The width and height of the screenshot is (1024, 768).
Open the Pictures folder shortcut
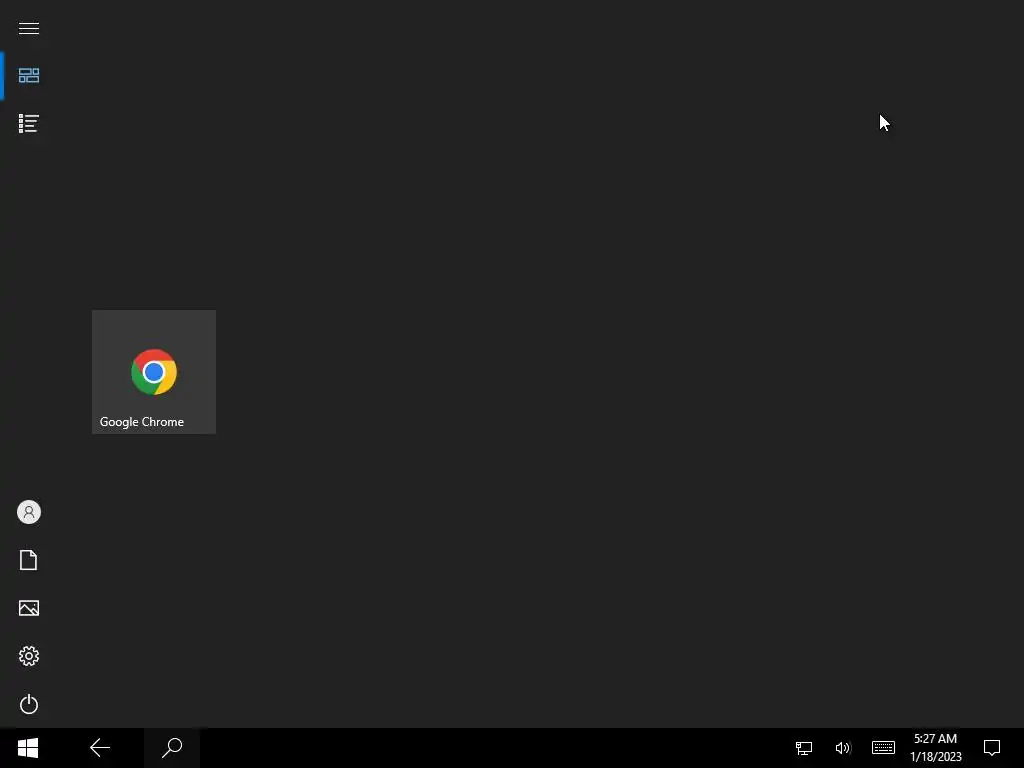pyautogui.click(x=29, y=608)
